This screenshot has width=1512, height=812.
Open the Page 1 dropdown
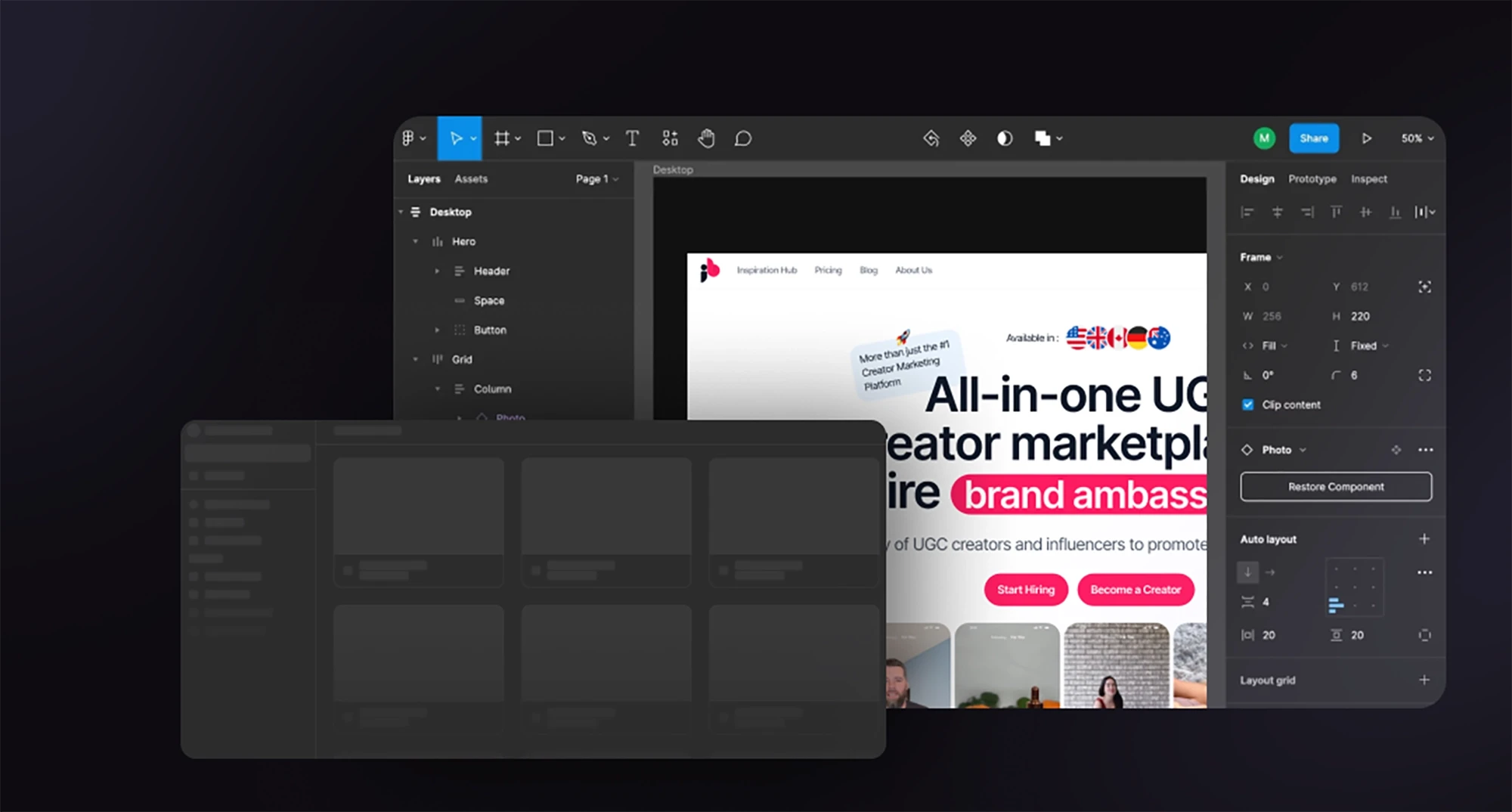tap(596, 179)
